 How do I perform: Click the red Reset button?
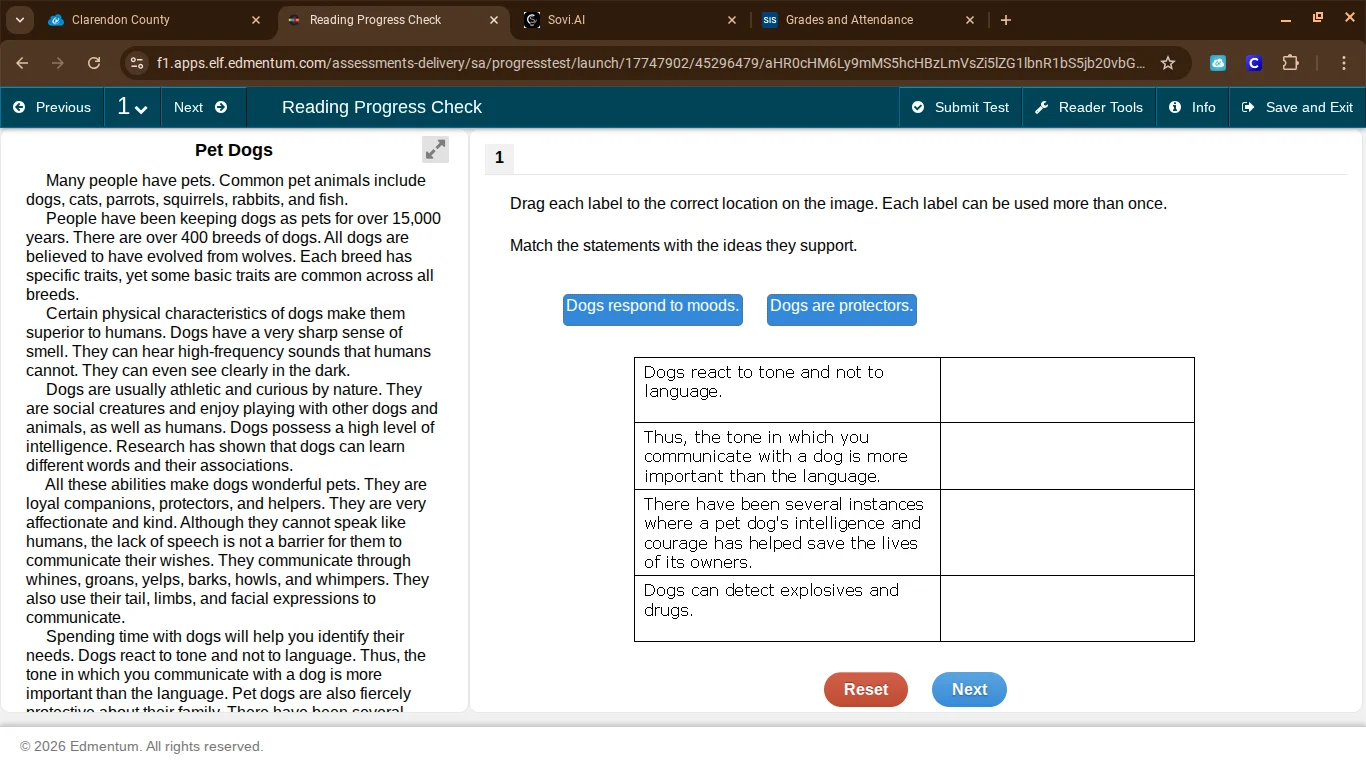point(866,689)
